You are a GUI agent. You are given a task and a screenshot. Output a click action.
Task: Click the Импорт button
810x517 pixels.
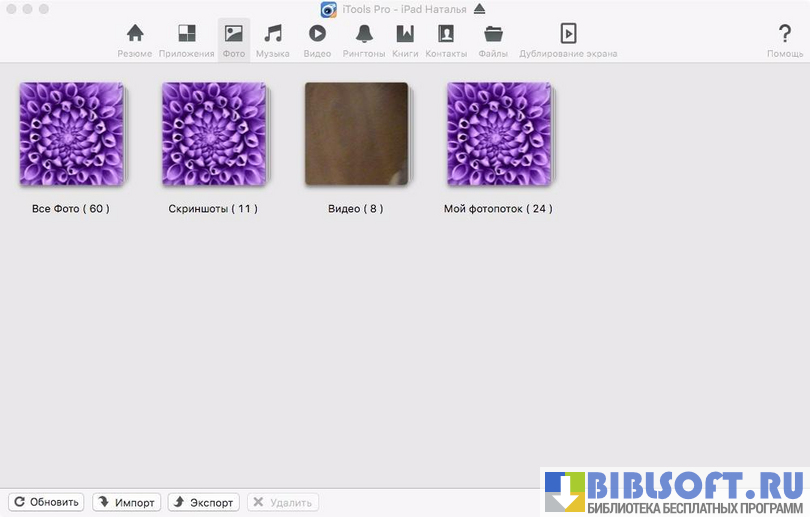(x=126, y=502)
